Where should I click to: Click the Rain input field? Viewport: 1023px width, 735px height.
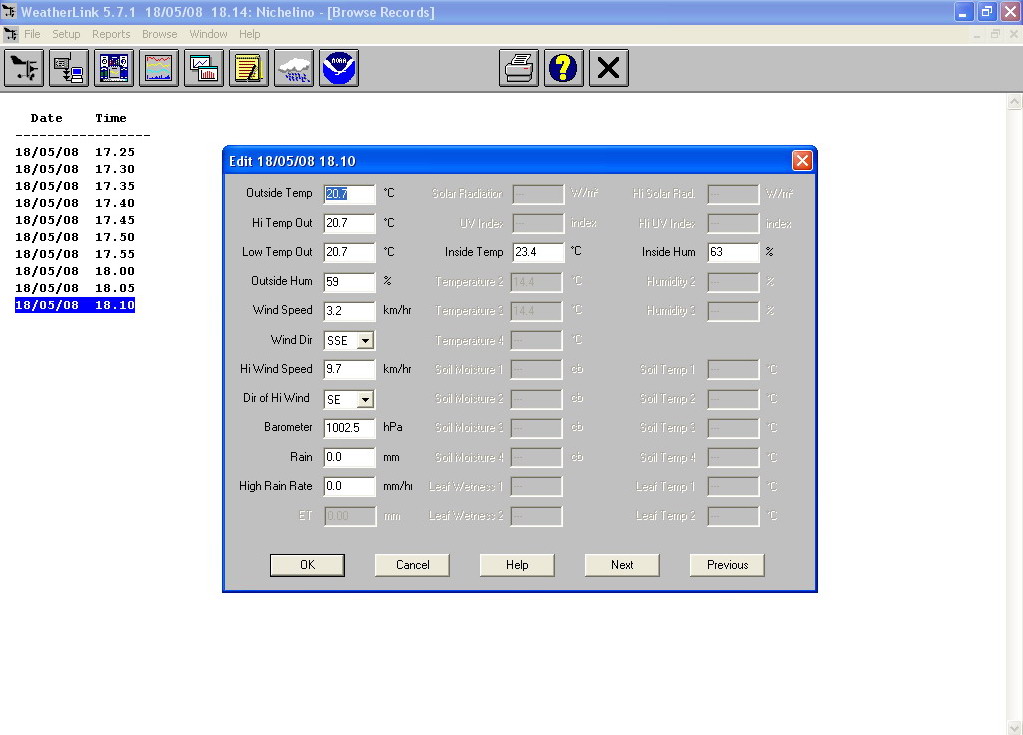tap(350, 457)
